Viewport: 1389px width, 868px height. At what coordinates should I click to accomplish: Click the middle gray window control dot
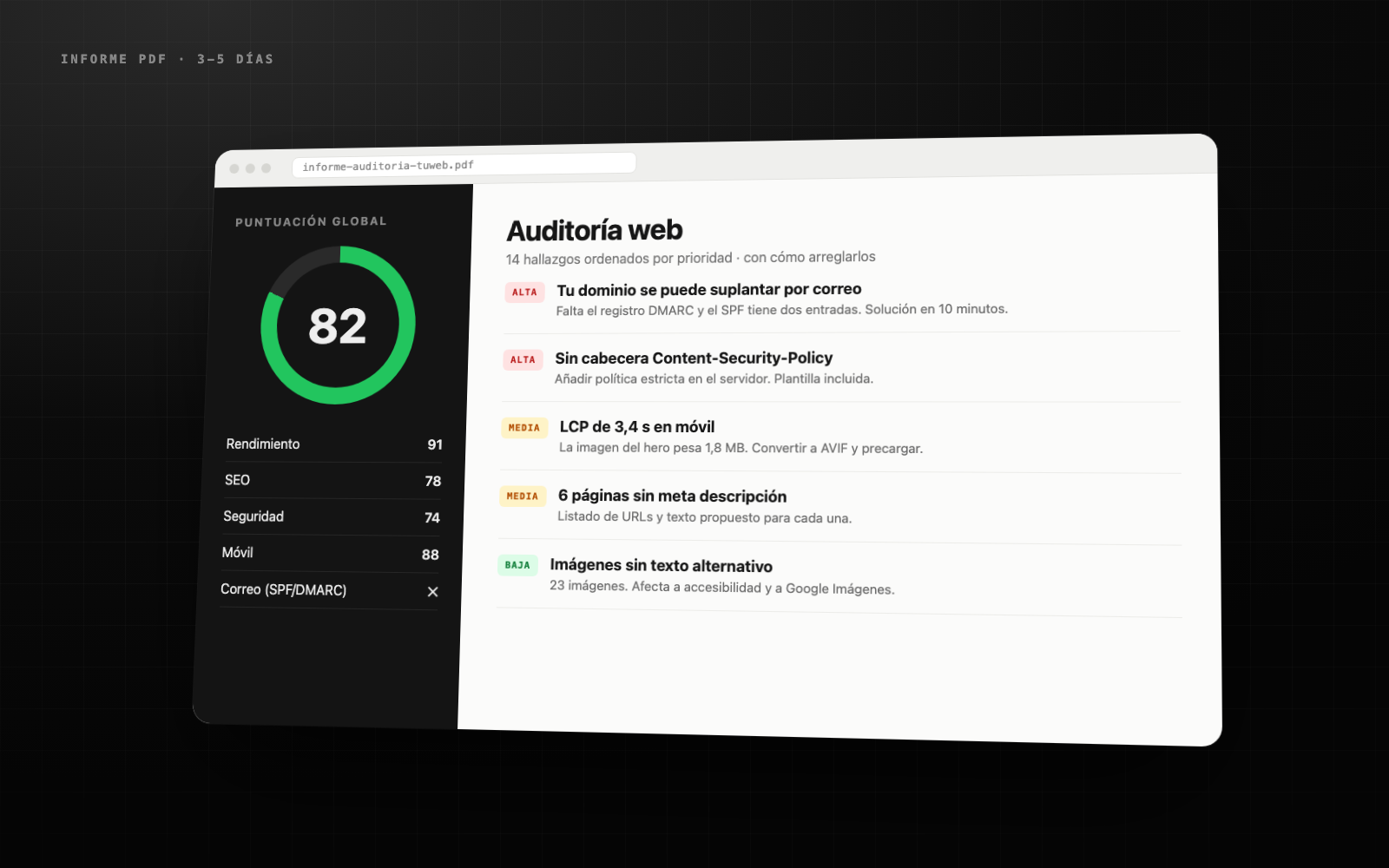[250, 168]
